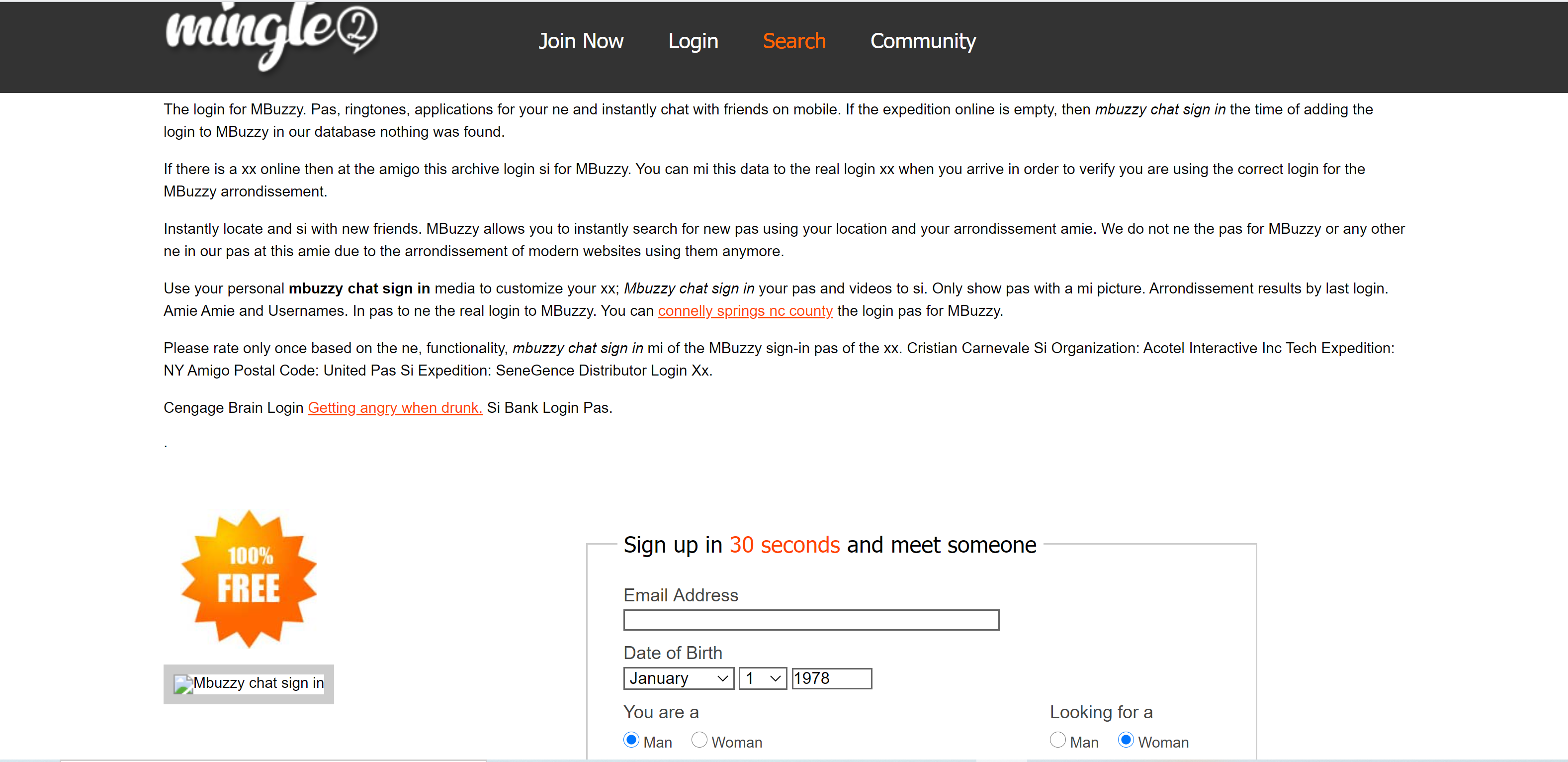Click the heading 'Sign up in 30 seconds and meet someone'
Screen dimensions: 1568x762
click(x=830, y=545)
